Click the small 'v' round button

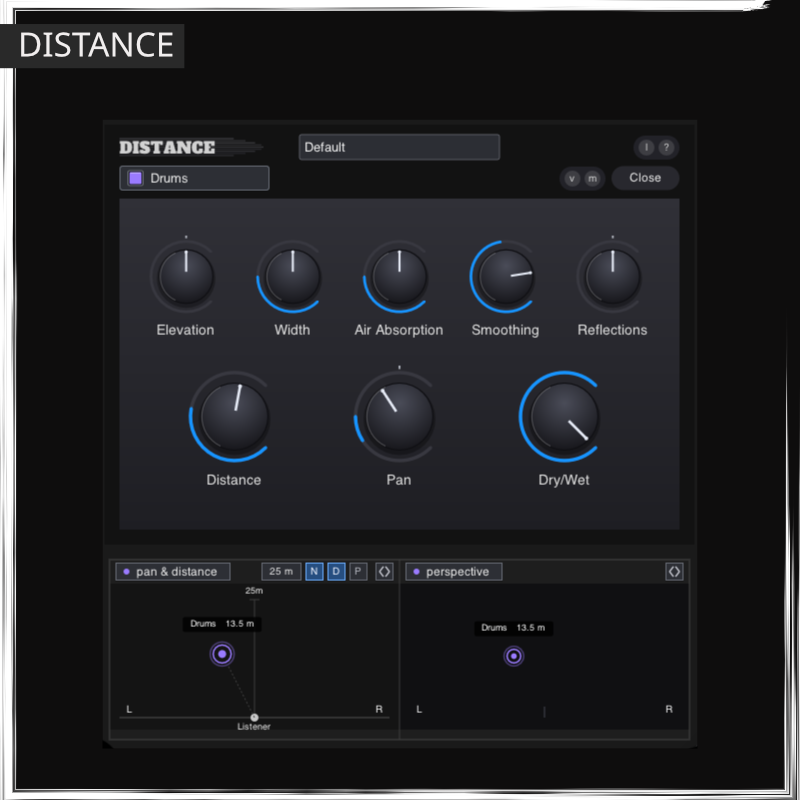(x=572, y=179)
